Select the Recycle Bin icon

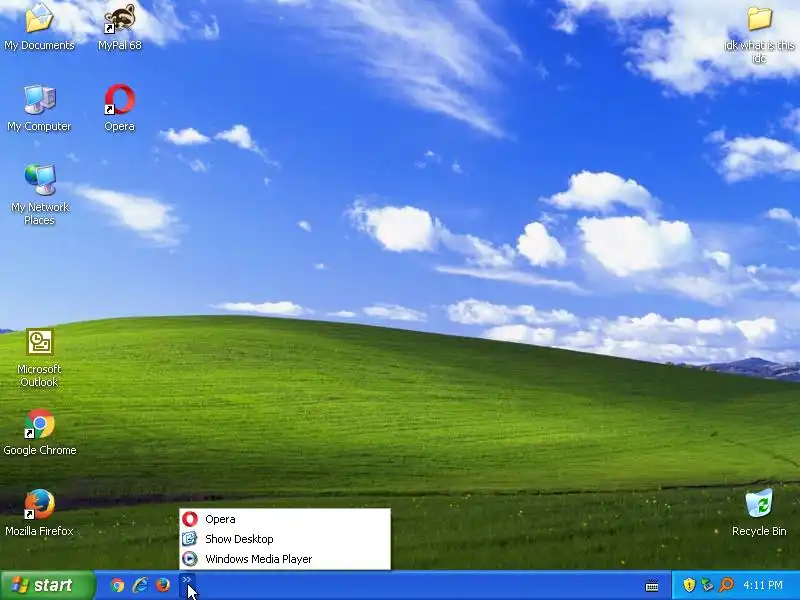tap(759, 513)
